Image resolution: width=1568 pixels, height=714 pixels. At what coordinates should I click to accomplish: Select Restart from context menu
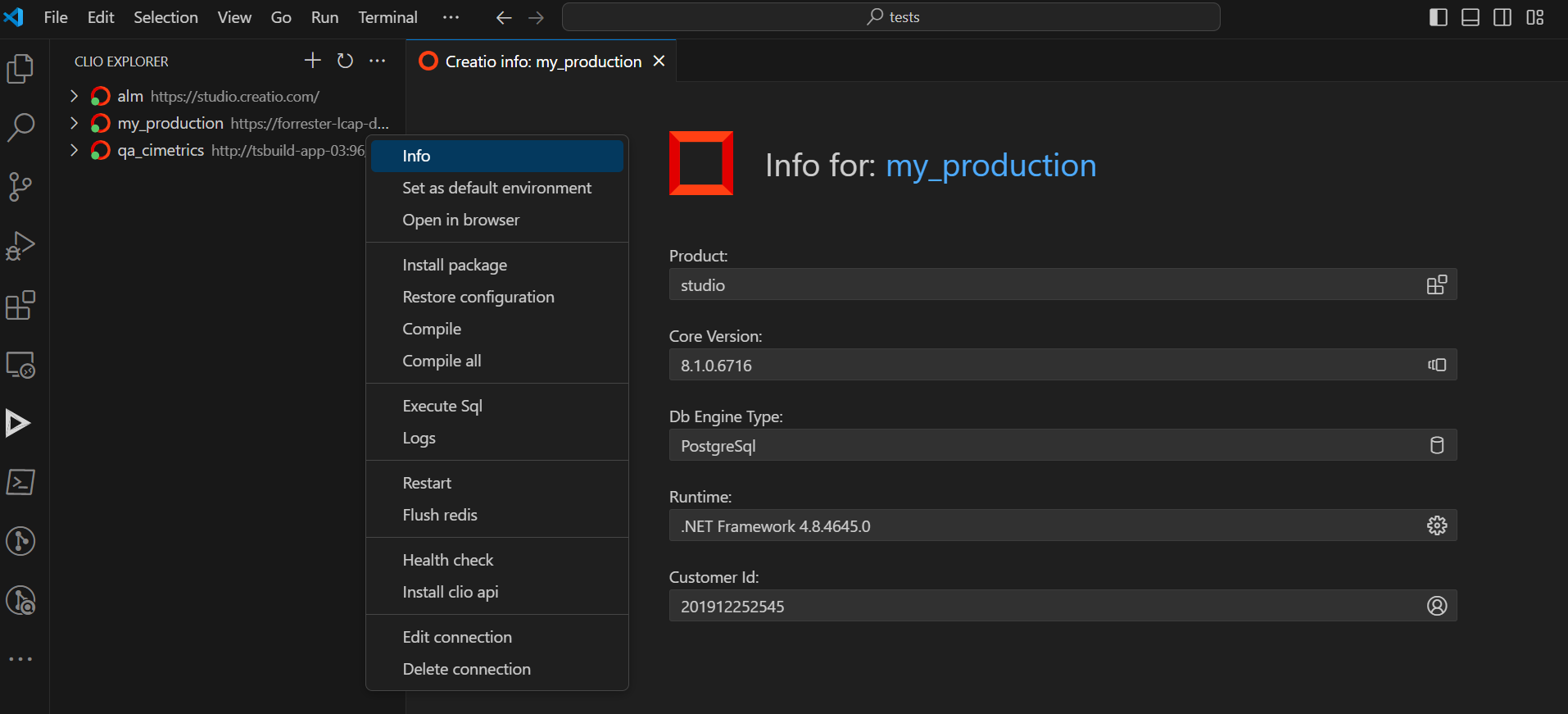(427, 483)
